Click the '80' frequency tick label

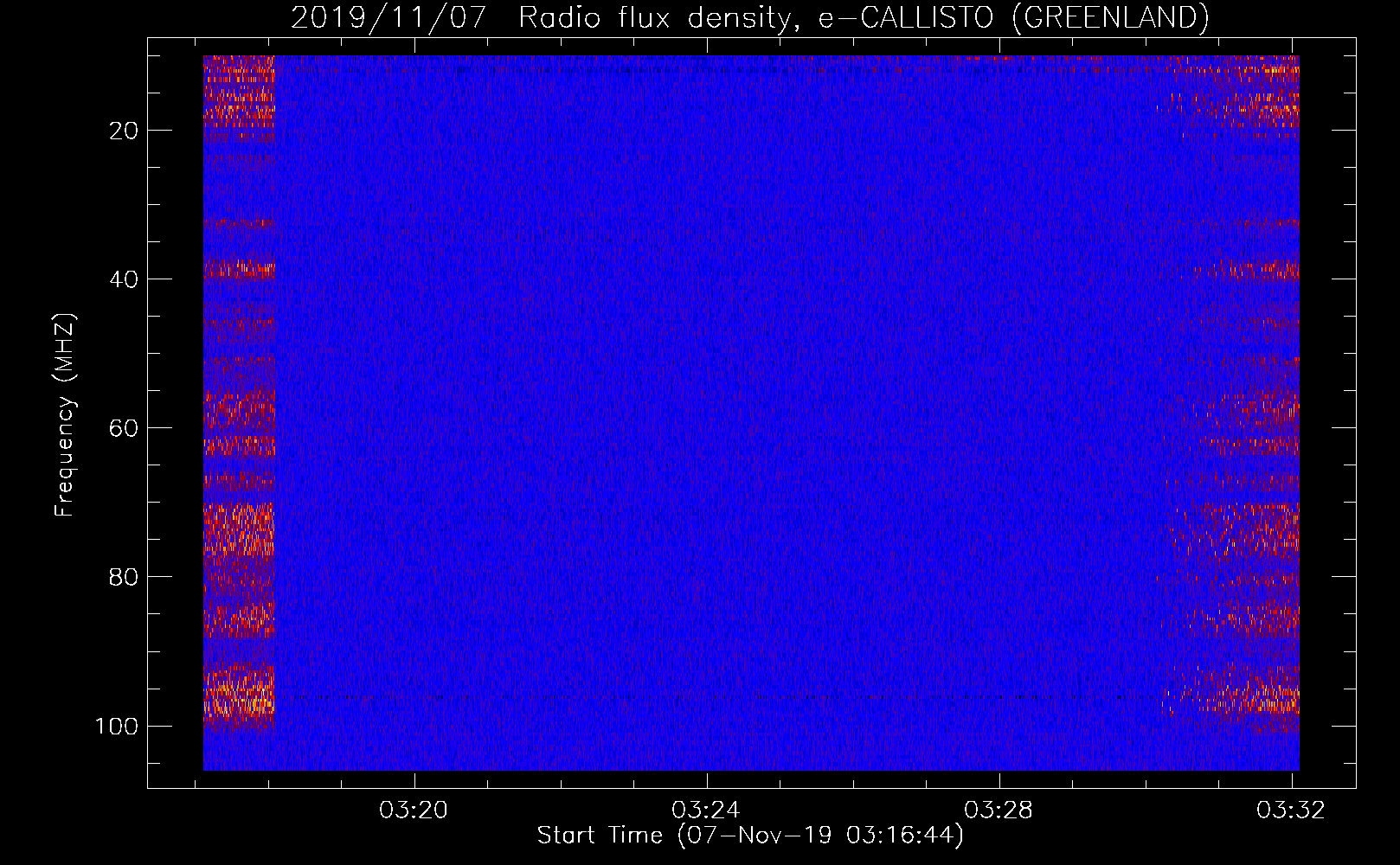(x=123, y=577)
